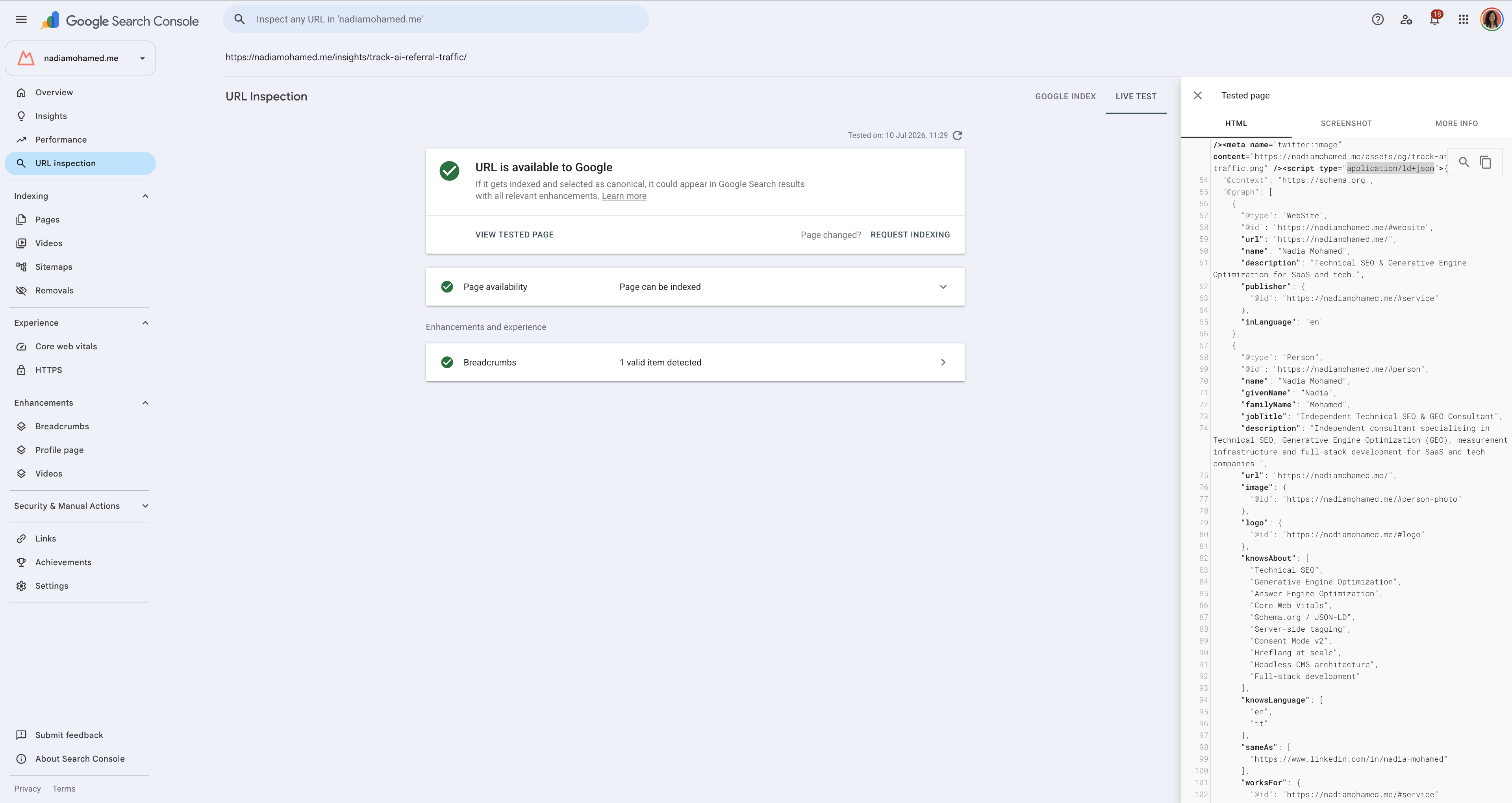Click the "jobTitle" line in HTML
This screenshot has width=1512, height=803.
coord(1371,417)
